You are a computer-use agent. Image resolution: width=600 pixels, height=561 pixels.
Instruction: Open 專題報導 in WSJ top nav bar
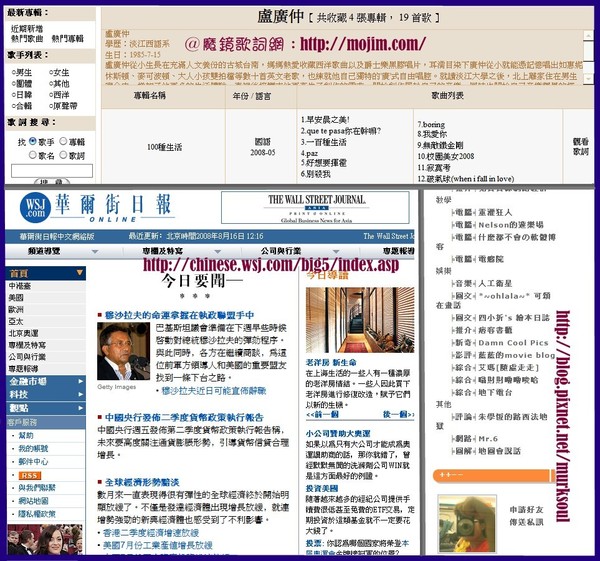tap(398, 251)
